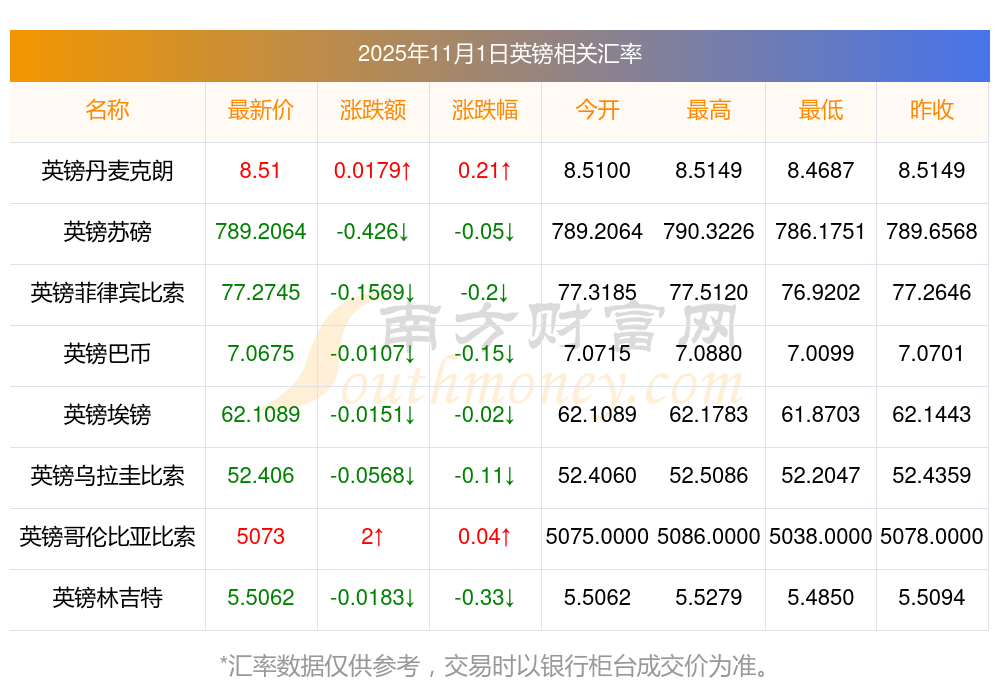Select the 最新价 column header

coord(261,111)
